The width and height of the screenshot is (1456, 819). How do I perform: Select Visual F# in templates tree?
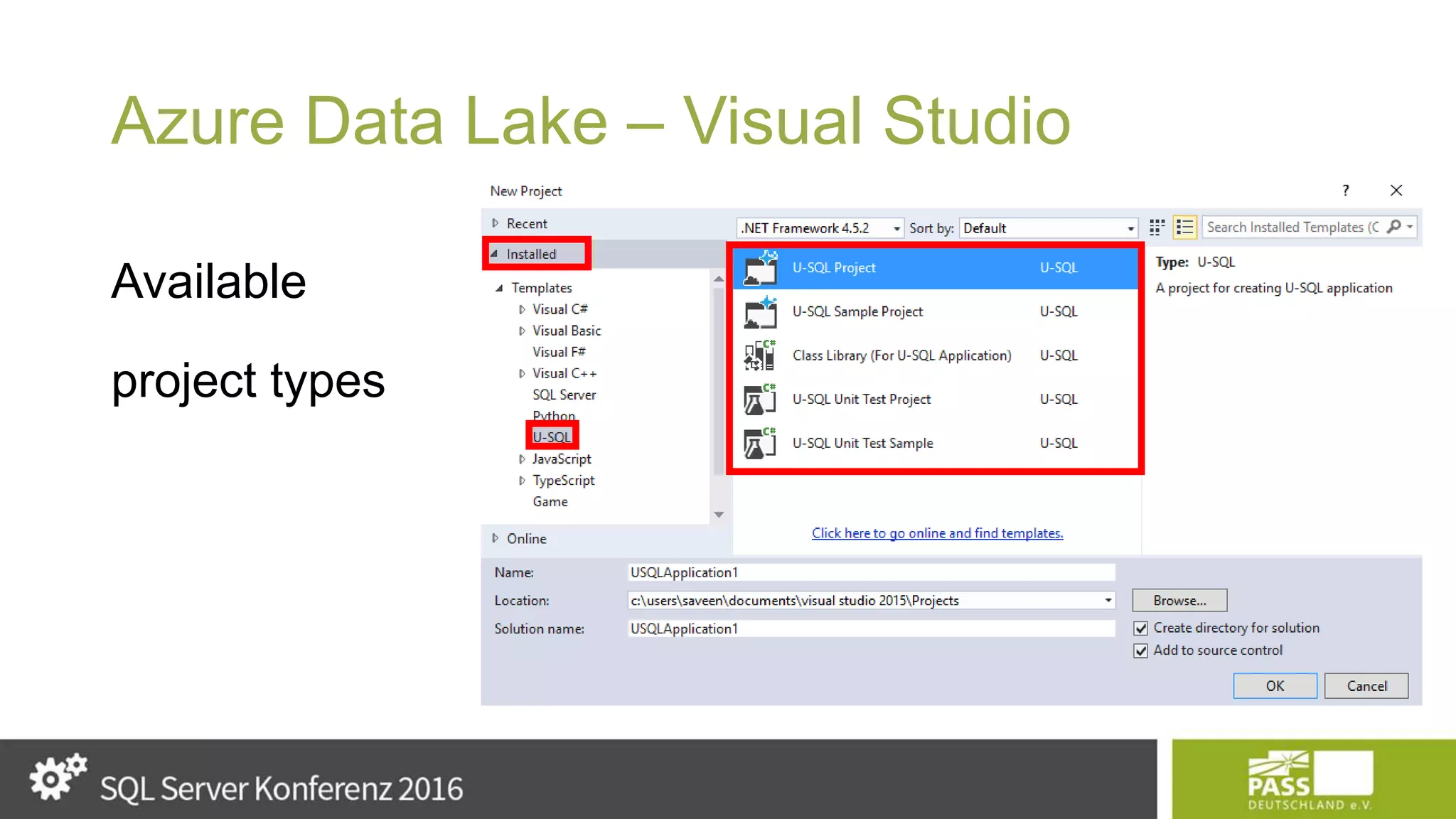pyautogui.click(x=559, y=352)
